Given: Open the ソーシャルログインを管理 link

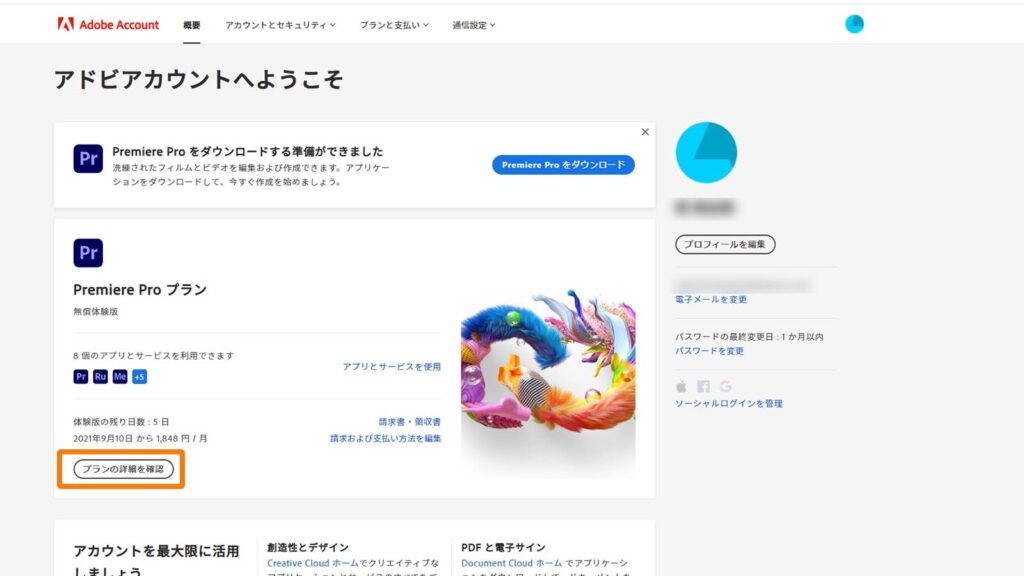Looking at the screenshot, I should click(729, 404).
